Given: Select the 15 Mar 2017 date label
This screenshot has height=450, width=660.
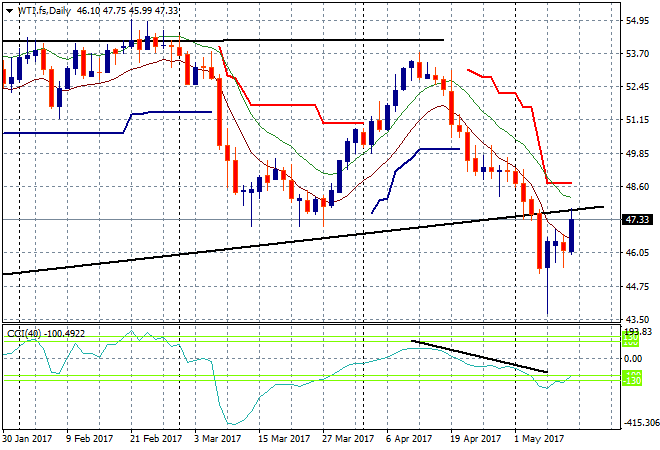Looking at the screenshot, I should point(279,438).
